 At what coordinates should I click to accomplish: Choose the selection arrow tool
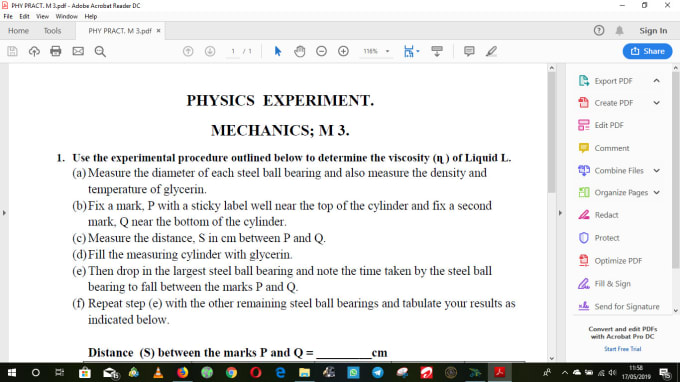(x=278, y=51)
